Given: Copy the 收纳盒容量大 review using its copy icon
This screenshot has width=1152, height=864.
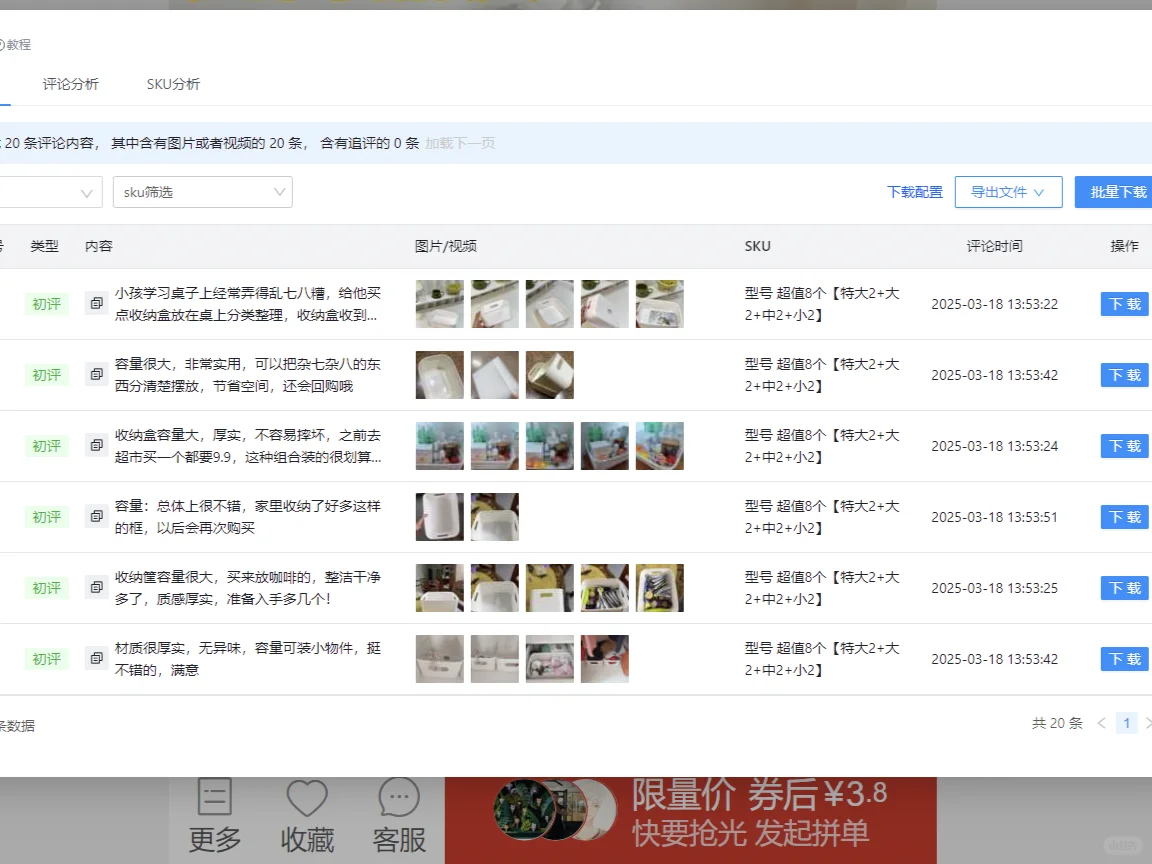Looking at the screenshot, I should pyautogui.click(x=96, y=446).
